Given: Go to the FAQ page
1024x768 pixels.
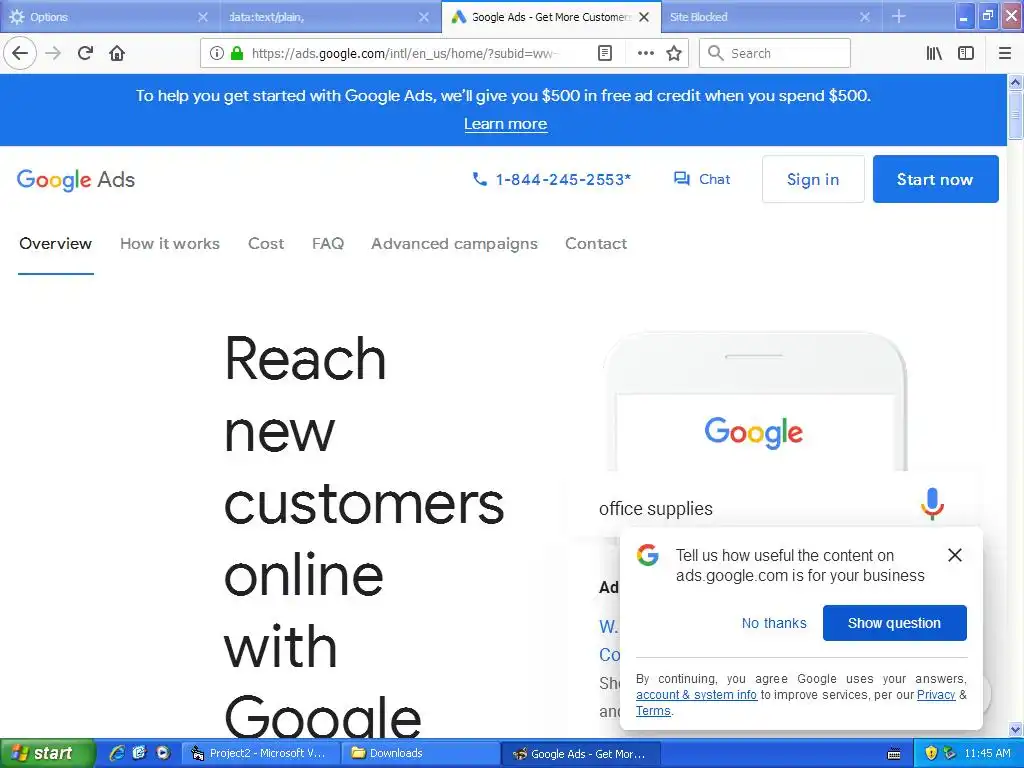Looking at the screenshot, I should pos(328,244).
